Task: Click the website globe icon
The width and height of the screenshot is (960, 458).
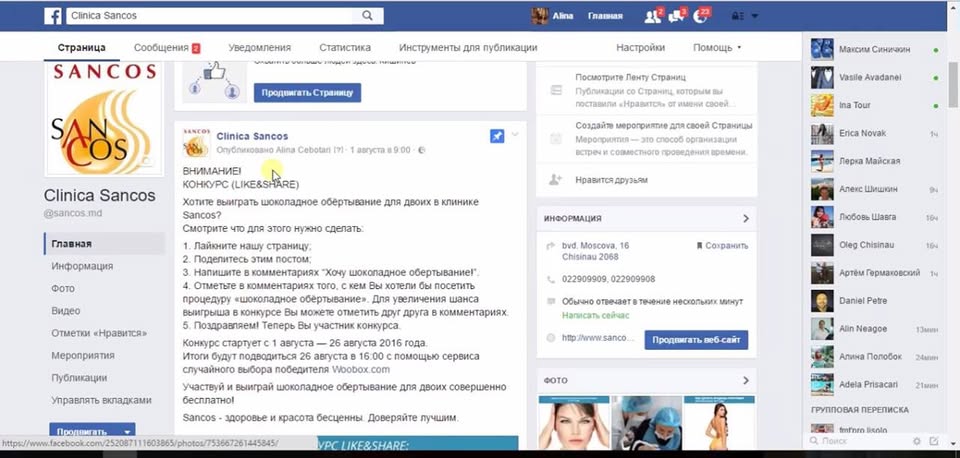Action: (x=550, y=338)
